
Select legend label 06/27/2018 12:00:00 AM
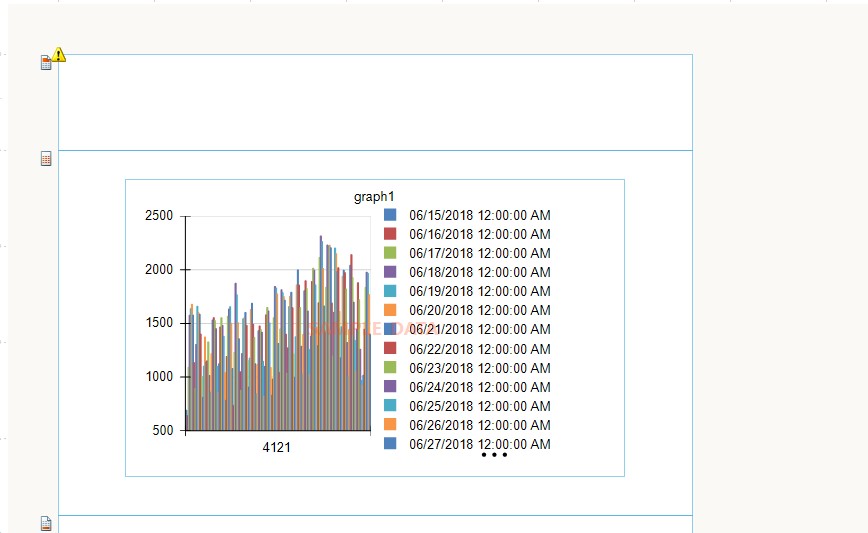(480, 444)
